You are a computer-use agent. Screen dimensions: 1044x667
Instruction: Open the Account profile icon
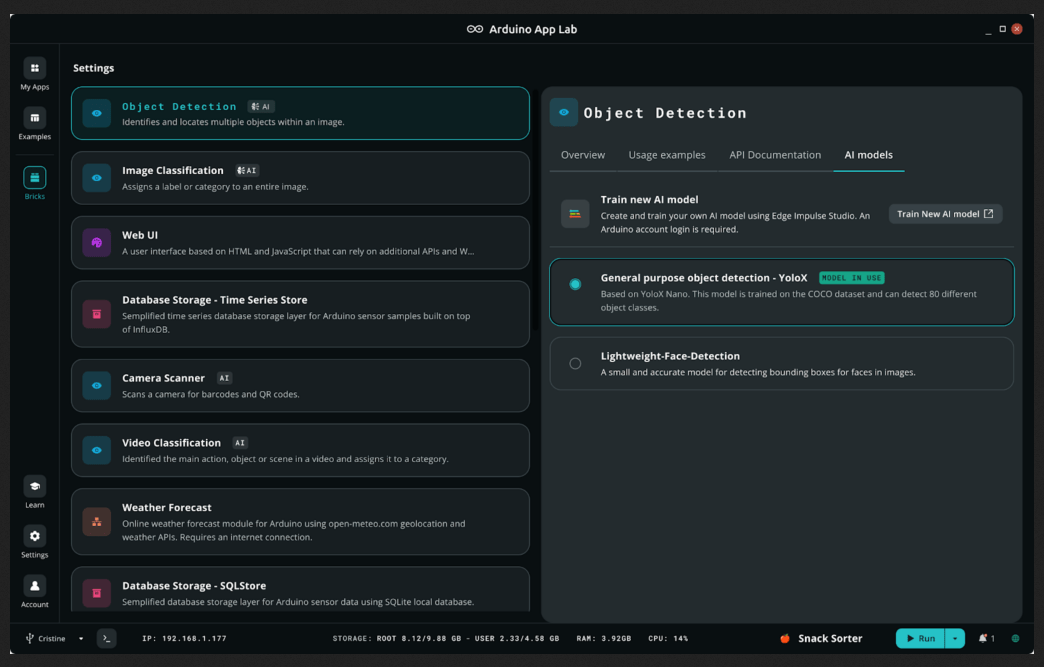[x=34, y=587]
